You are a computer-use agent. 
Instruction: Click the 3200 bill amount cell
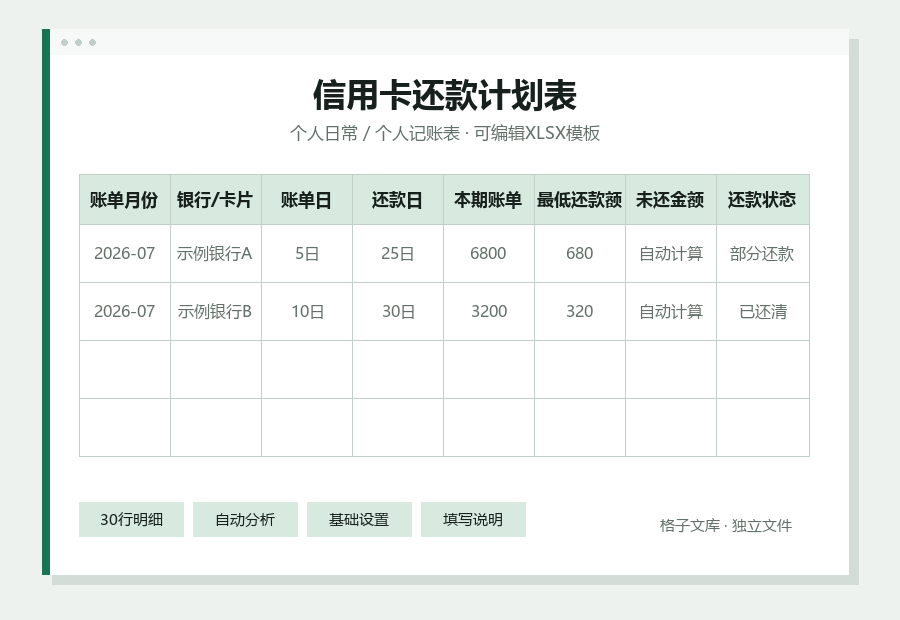point(488,311)
